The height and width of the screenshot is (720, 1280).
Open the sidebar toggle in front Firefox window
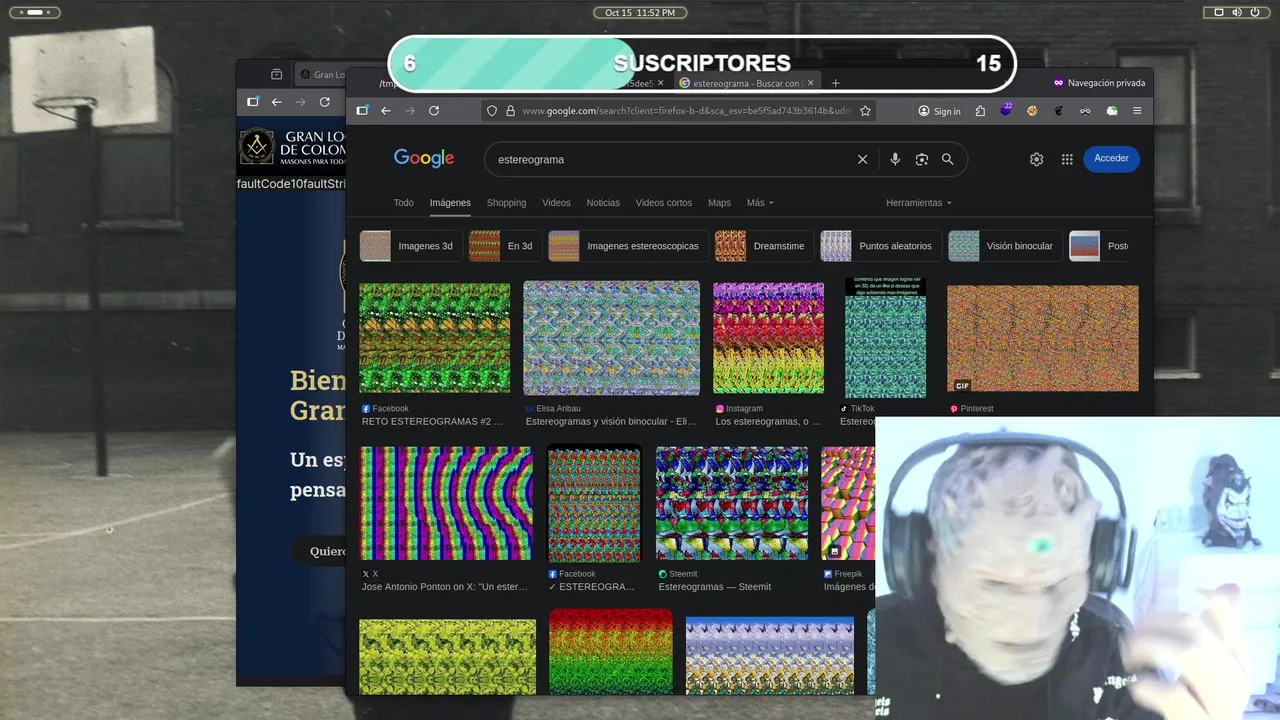(x=362, y=111)
